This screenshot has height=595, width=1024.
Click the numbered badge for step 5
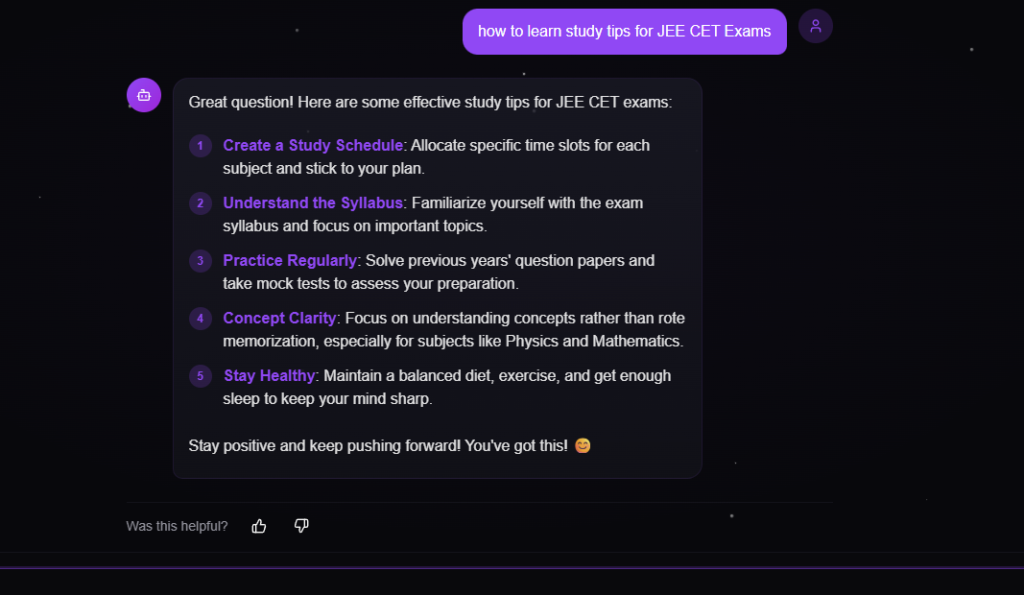click(200, 376)
